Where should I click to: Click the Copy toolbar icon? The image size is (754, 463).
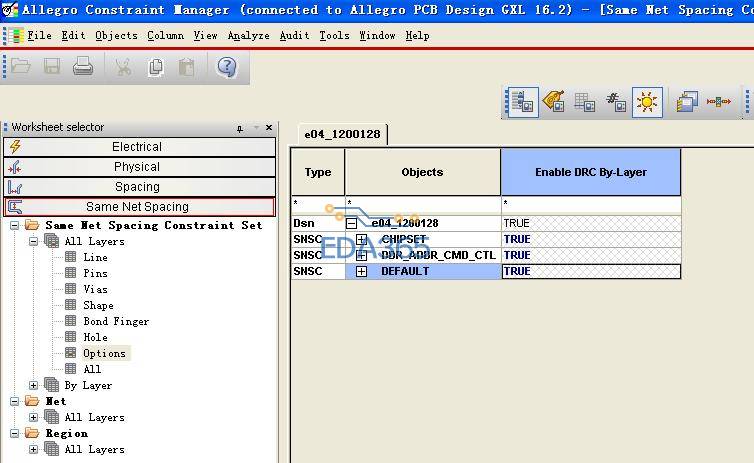155,67
